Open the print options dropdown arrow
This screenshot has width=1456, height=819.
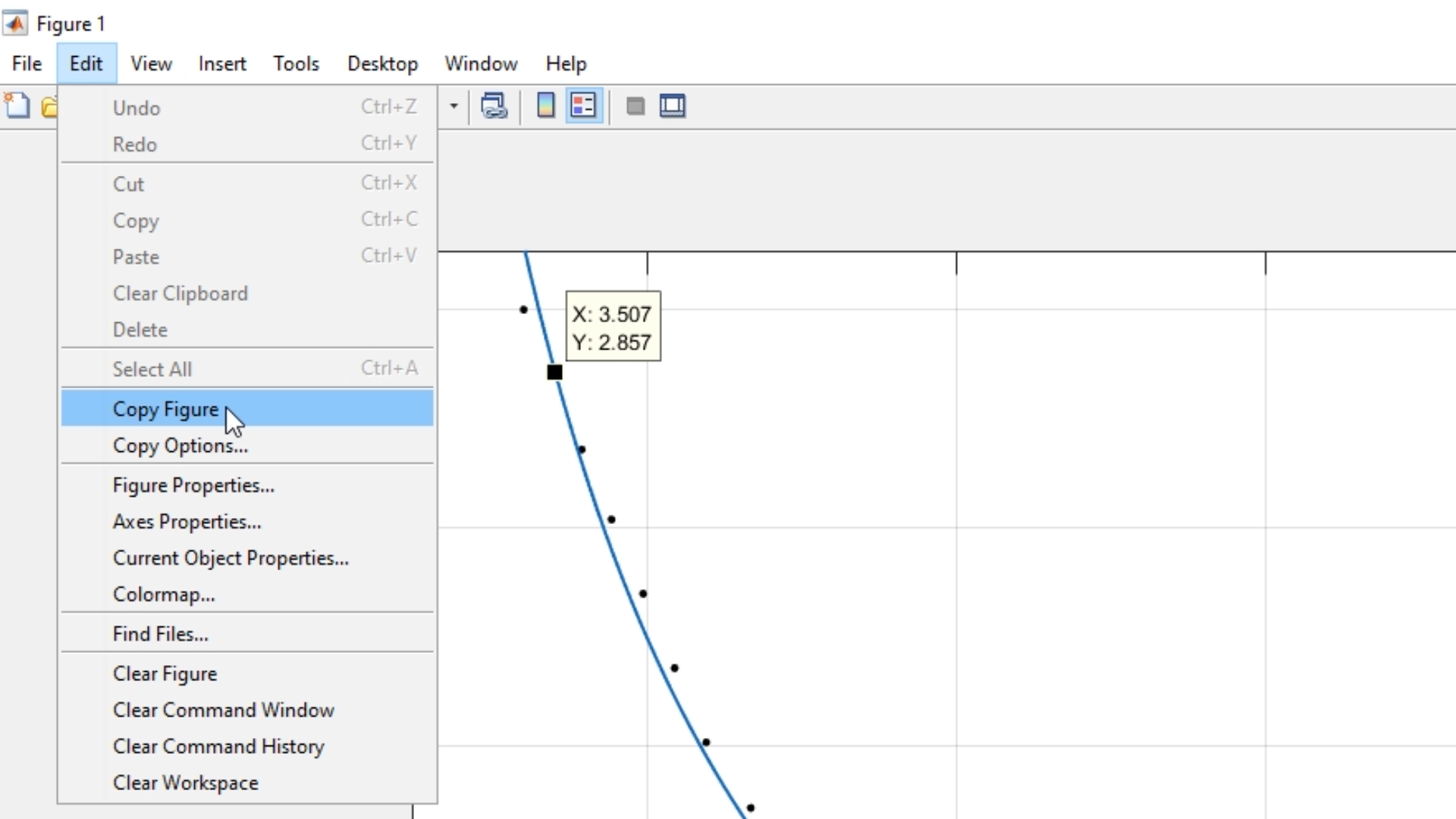click(453, 107)
